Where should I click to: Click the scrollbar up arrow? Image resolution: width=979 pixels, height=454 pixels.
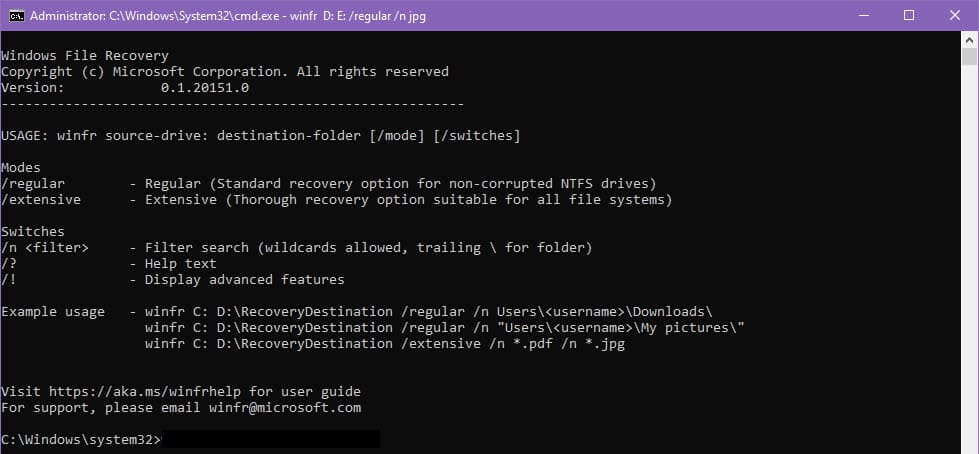[x=969, y=39]
